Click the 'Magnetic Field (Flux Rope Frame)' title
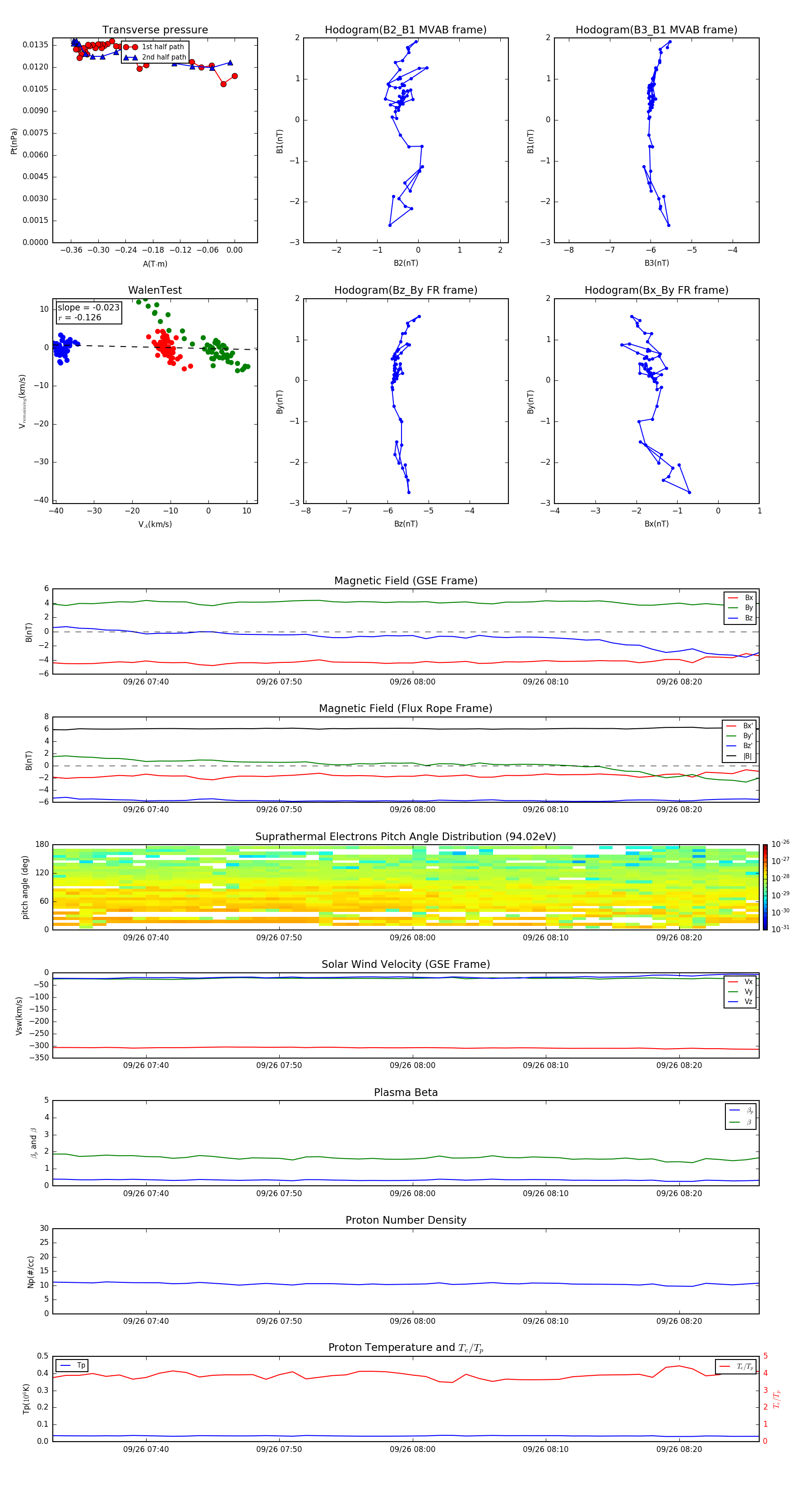Screen dimensions: 812x1489 pos(406,709)
